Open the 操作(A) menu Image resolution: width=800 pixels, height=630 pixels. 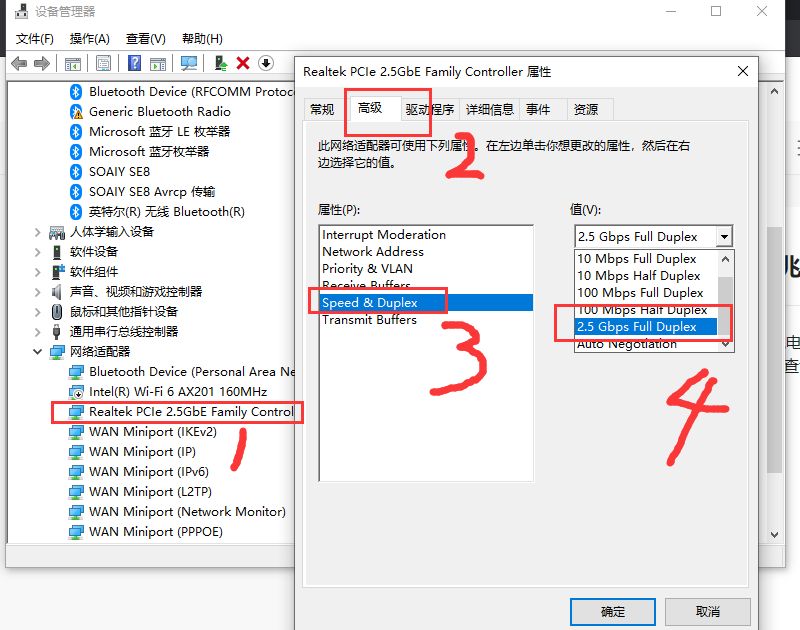point(89,38)
